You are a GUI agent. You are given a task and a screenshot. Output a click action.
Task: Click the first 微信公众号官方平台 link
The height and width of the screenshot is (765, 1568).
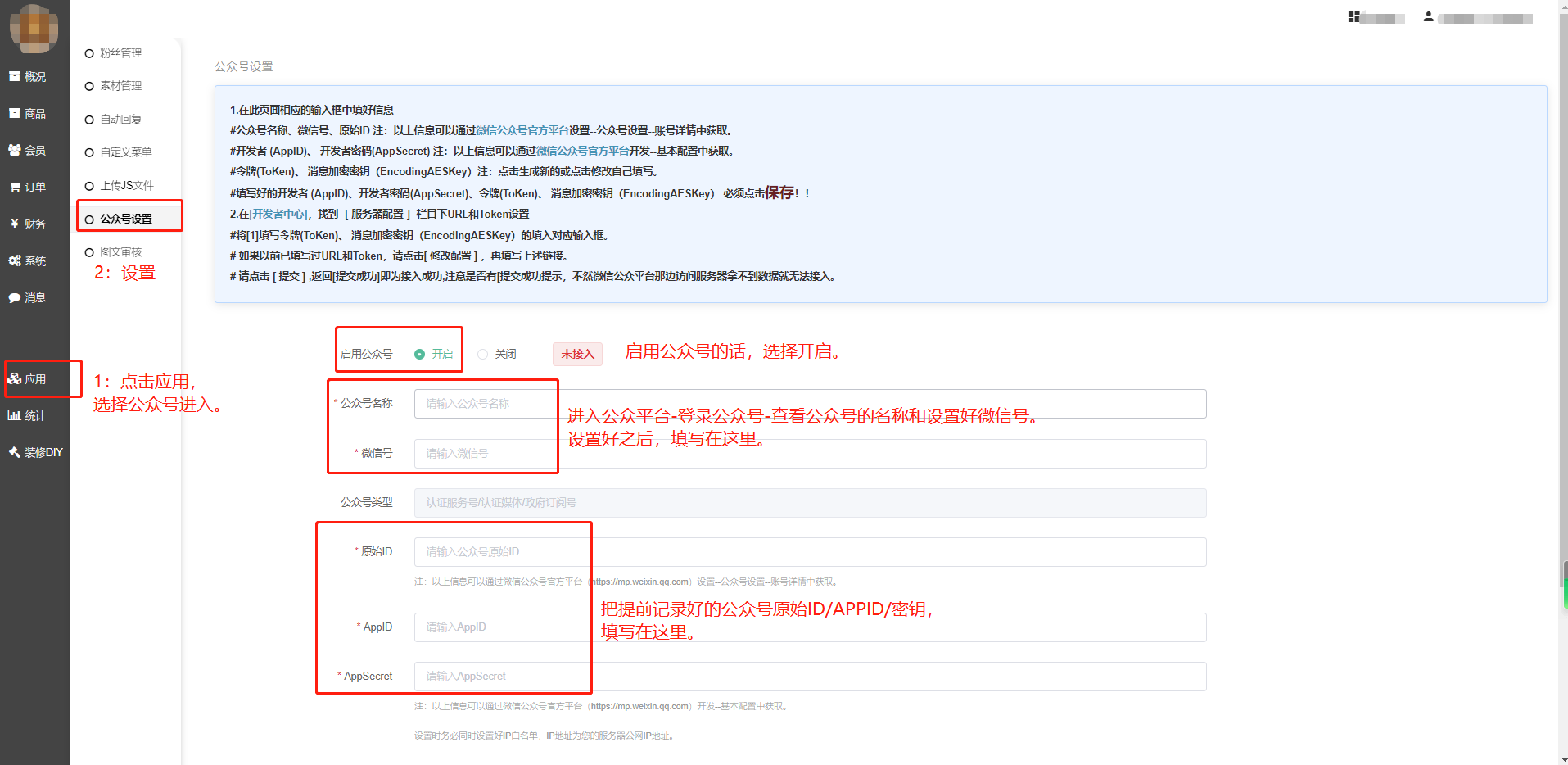click(522, 130)
